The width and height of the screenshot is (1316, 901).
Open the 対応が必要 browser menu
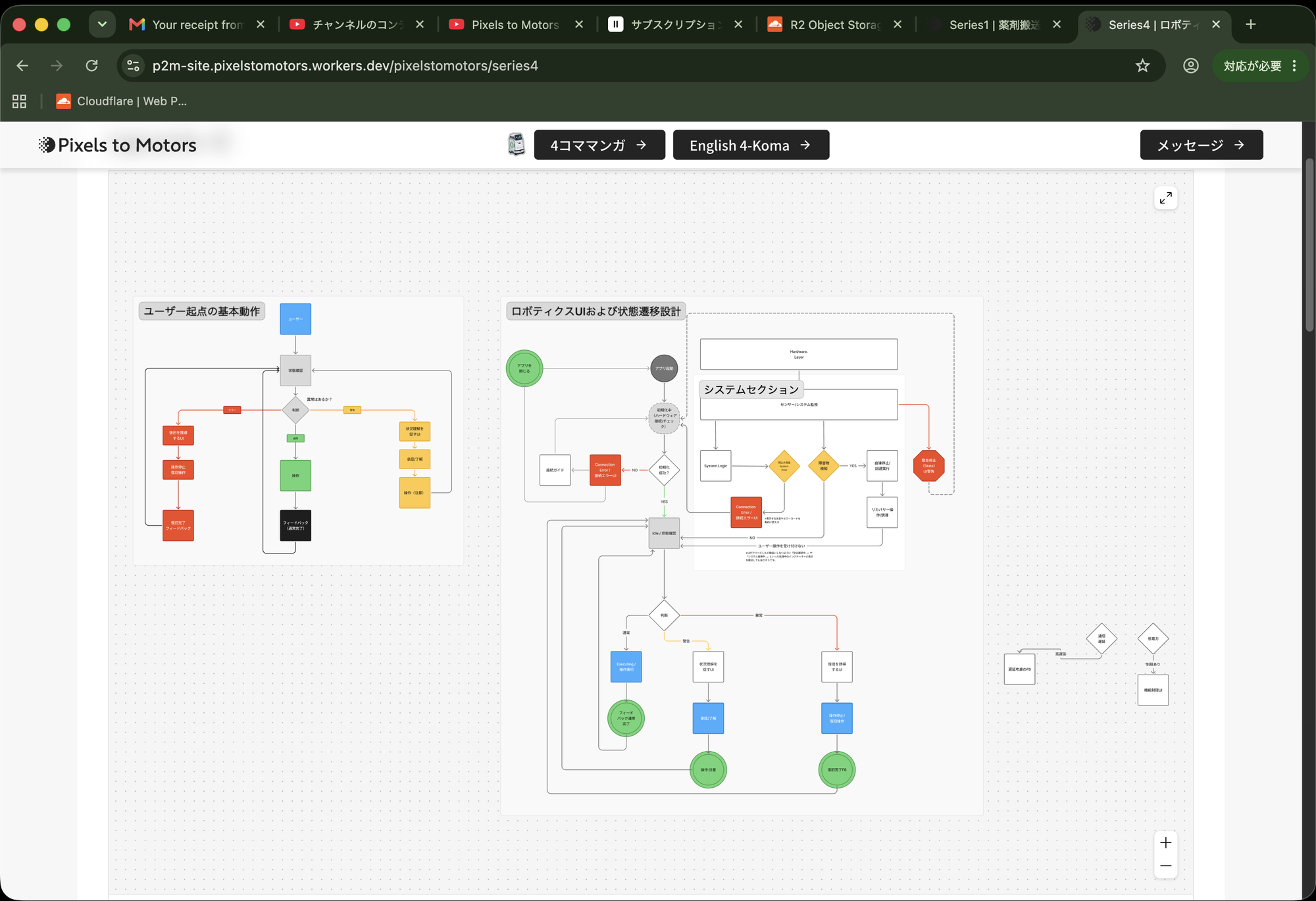pyautogui.click(x=1259, y=66)
